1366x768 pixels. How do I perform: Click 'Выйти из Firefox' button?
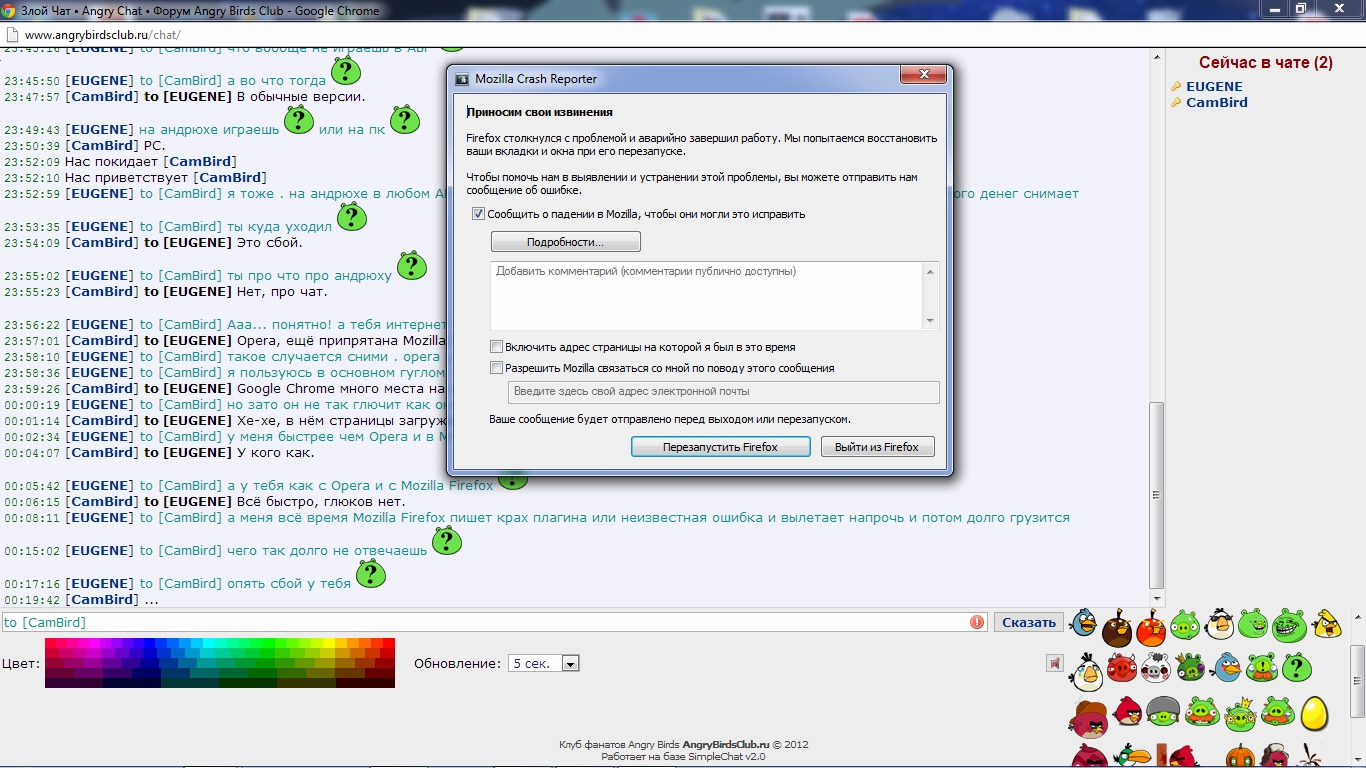point(877,447)
